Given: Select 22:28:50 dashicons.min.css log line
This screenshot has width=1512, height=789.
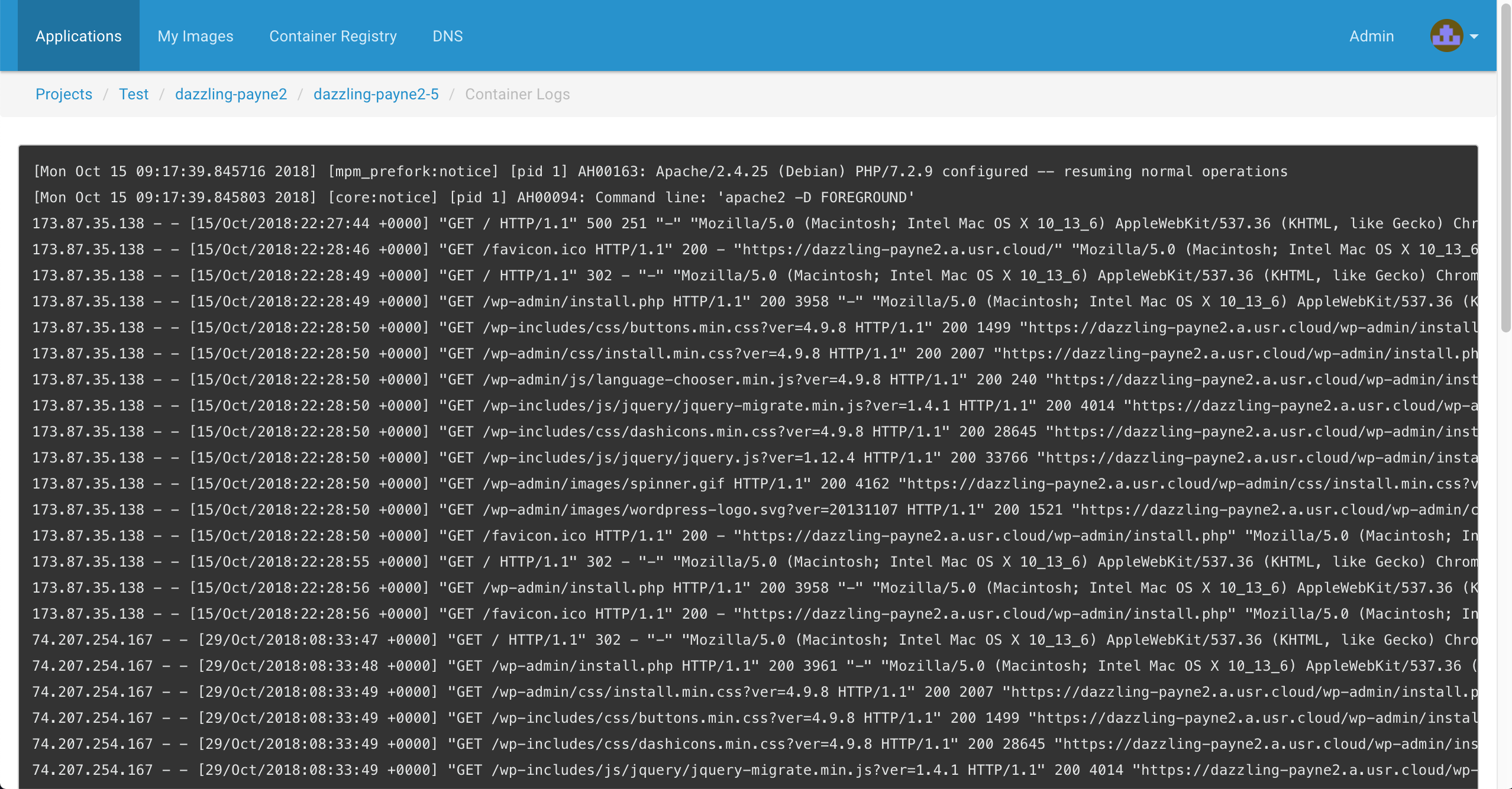Looking at the screenshot, I should point(755,432).
